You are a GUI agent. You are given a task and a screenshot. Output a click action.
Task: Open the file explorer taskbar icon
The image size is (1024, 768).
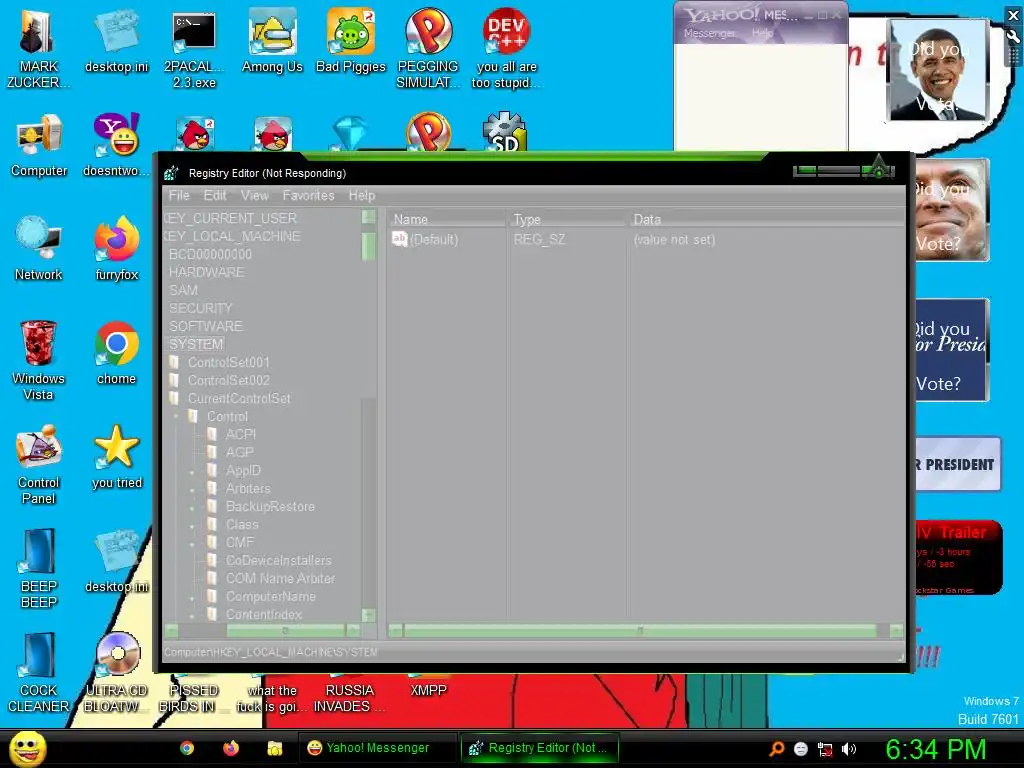click(274, 748)
